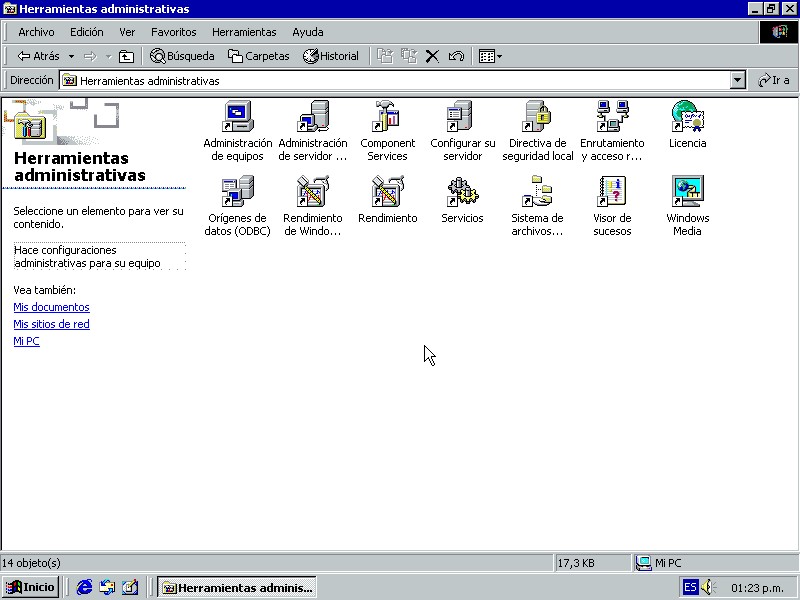Screen dimensions: 800x600
Task: Select Rendimiento de Windo... icon
Action: coord(313,206)
